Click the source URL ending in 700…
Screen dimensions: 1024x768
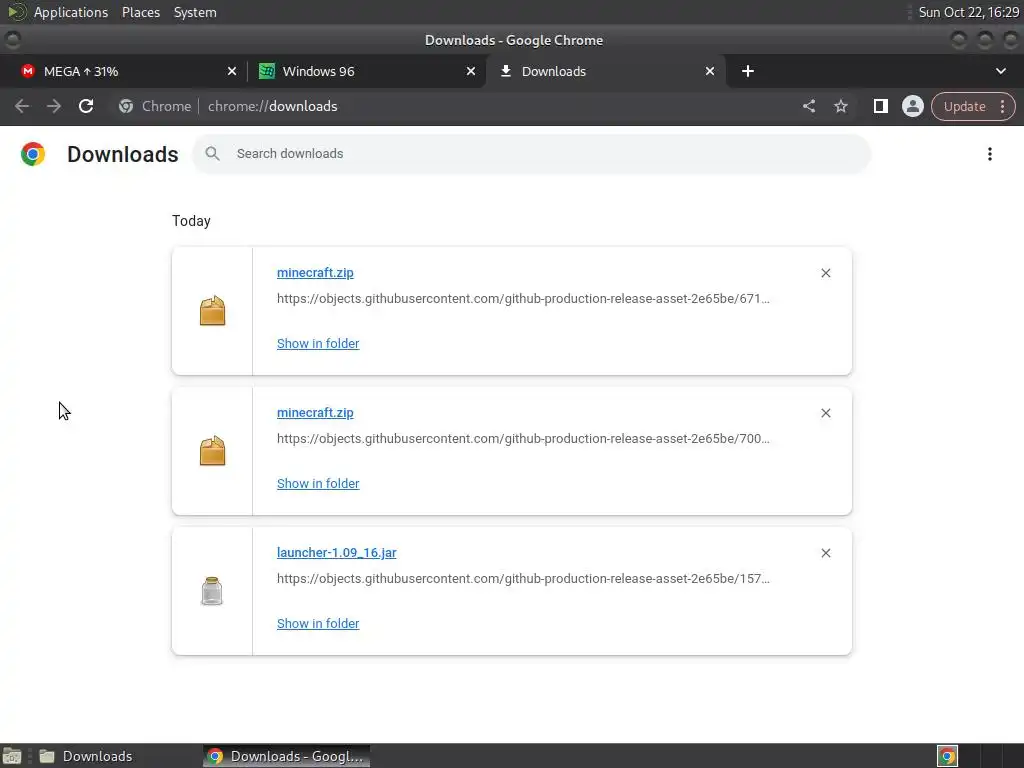tap(523, 438)
